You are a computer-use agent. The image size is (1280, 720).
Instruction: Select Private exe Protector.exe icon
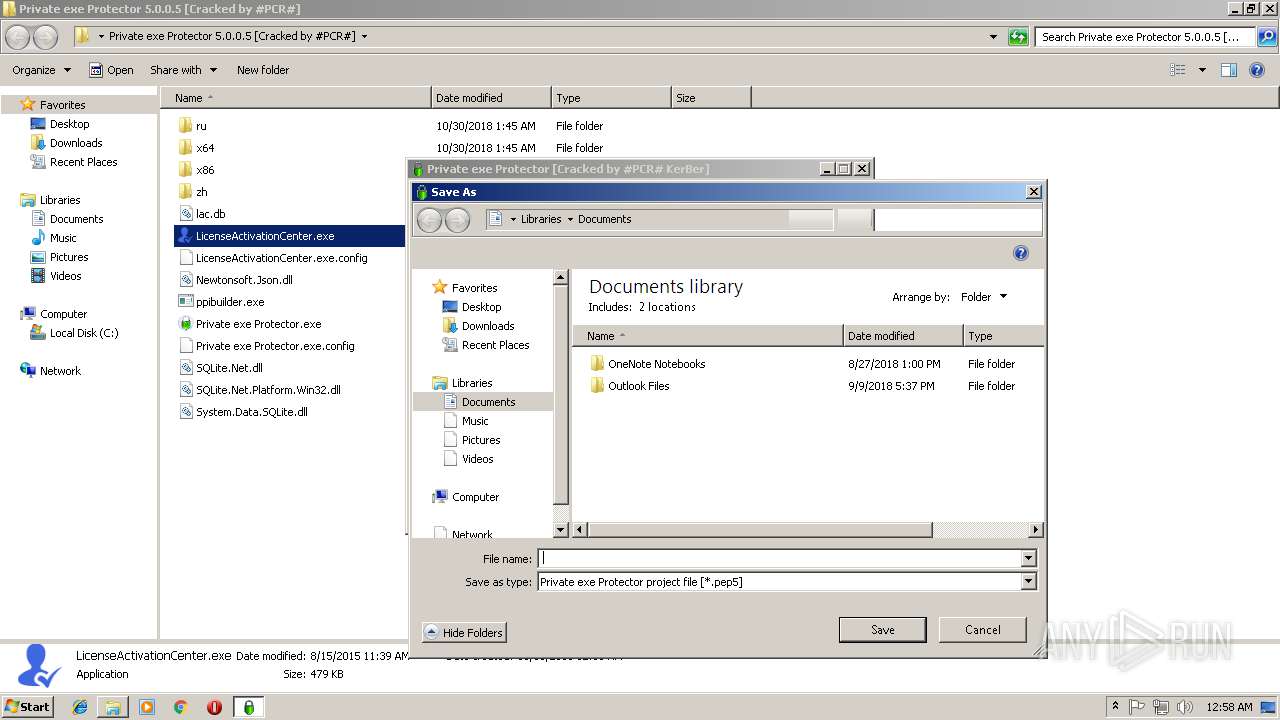pos(185,324)
